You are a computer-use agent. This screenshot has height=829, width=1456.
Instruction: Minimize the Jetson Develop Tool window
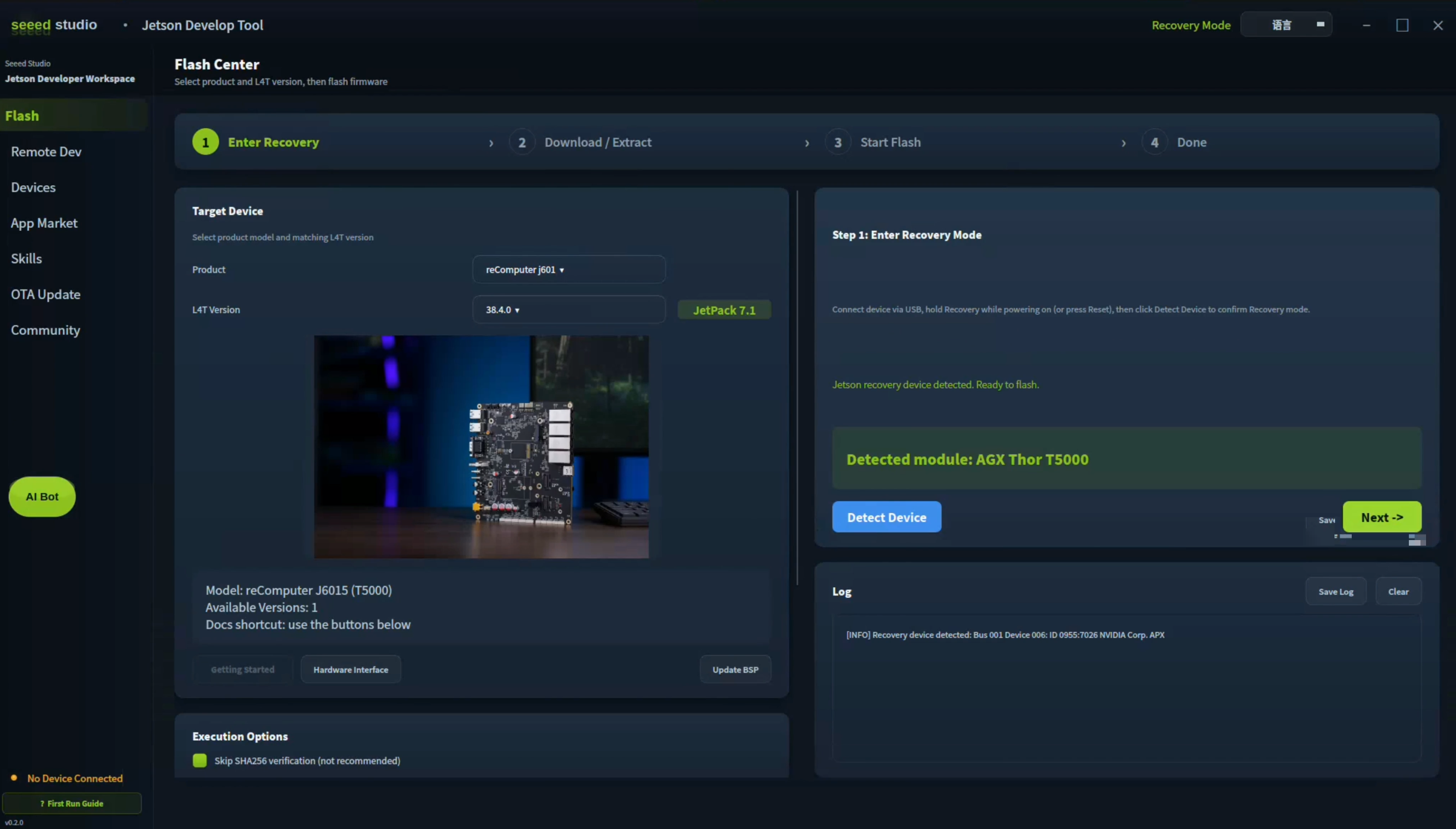[1366, 26]
